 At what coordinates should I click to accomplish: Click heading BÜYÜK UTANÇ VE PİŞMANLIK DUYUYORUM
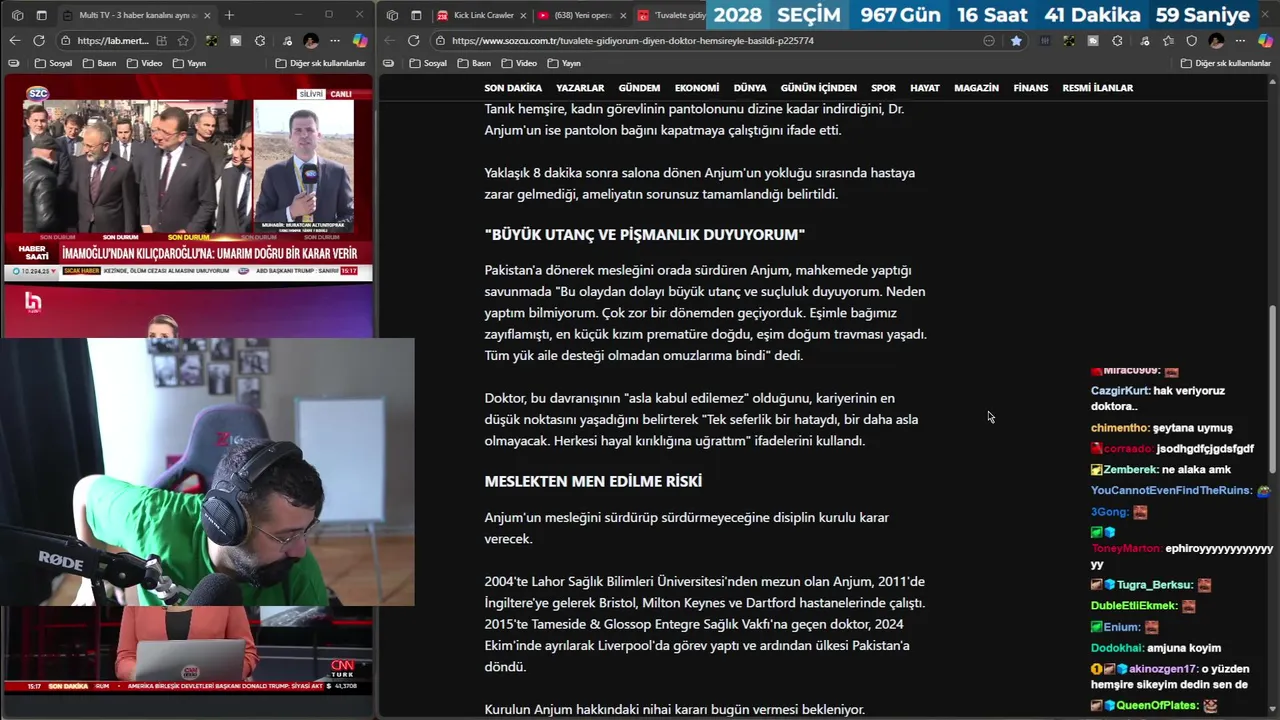(645, 235)
